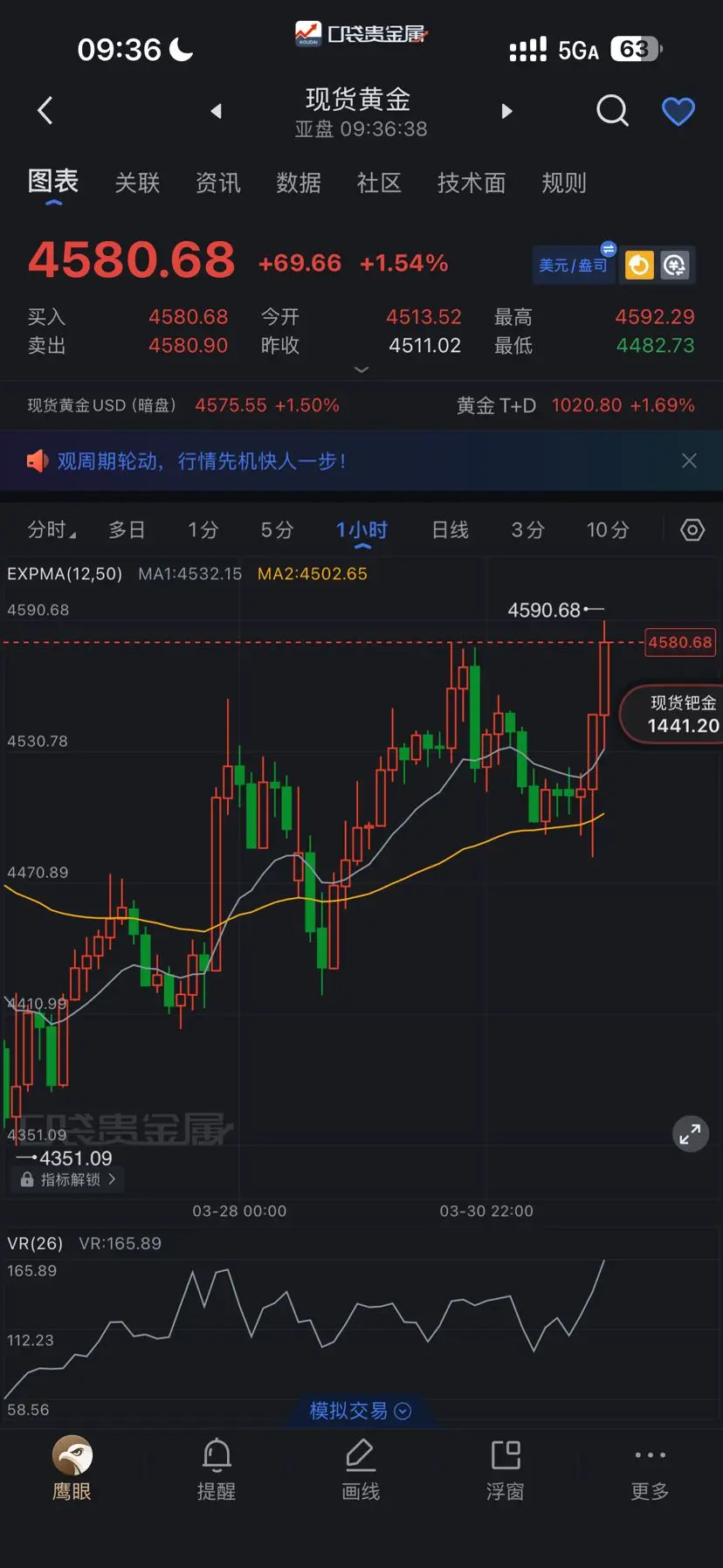
Task: Open the 更多 three-dots menu
Action: coord(651,1470)
